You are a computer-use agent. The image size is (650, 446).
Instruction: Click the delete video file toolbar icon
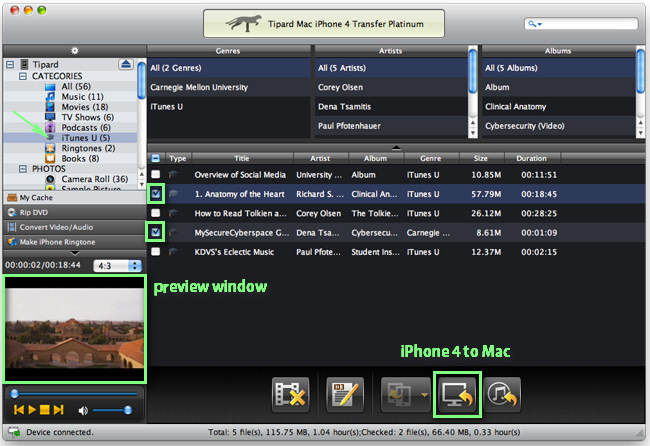291,395
